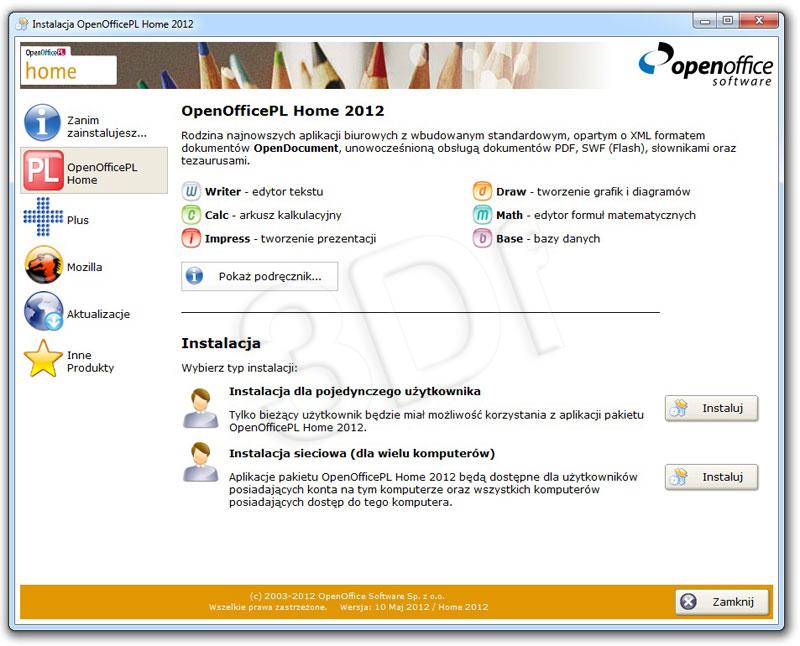Click the Zamknij button
This screenshot has height=646, width=800.
[x=721, y=602]
